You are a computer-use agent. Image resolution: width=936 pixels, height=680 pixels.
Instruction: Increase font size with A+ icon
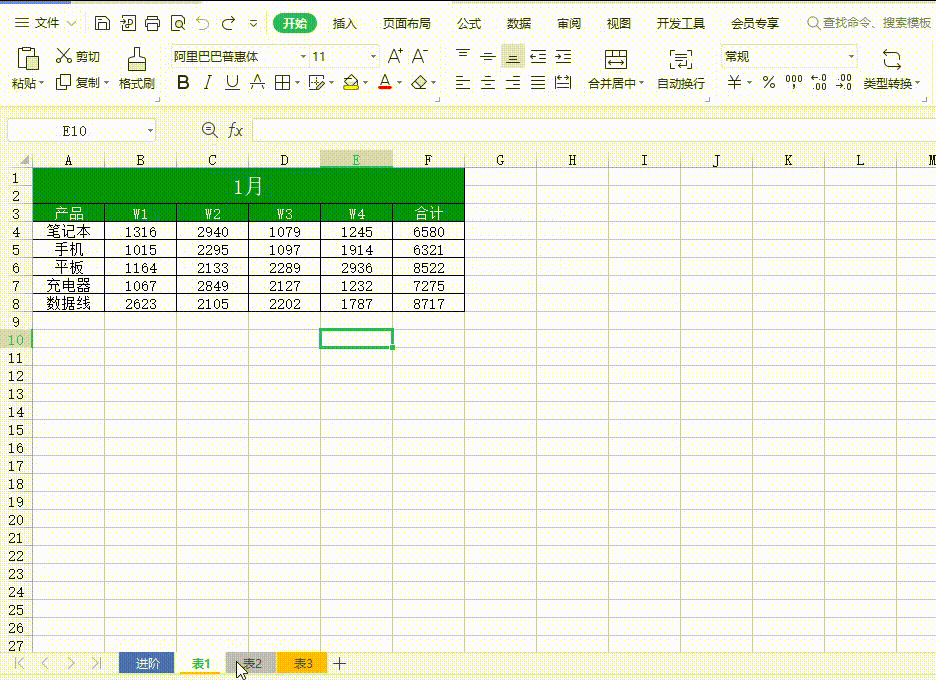(x=395, y=56)
